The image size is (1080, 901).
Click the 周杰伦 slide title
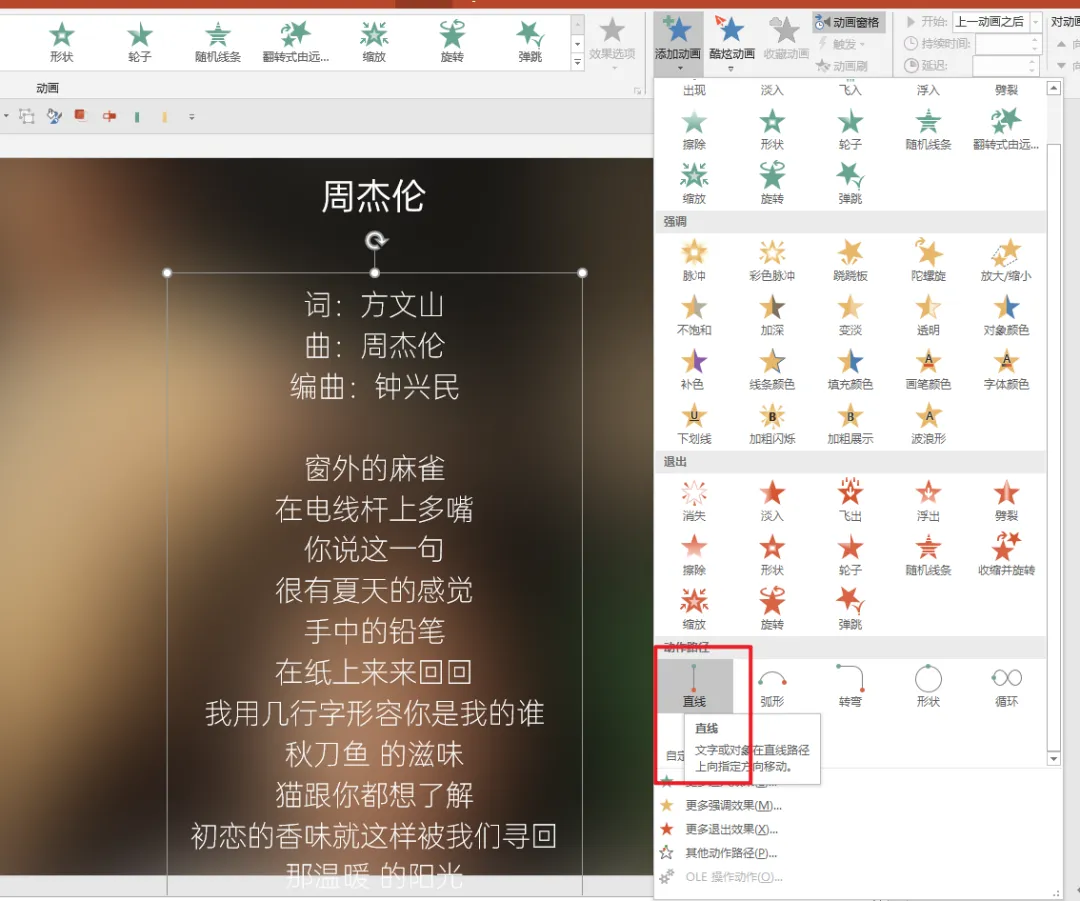pos(374,196)
